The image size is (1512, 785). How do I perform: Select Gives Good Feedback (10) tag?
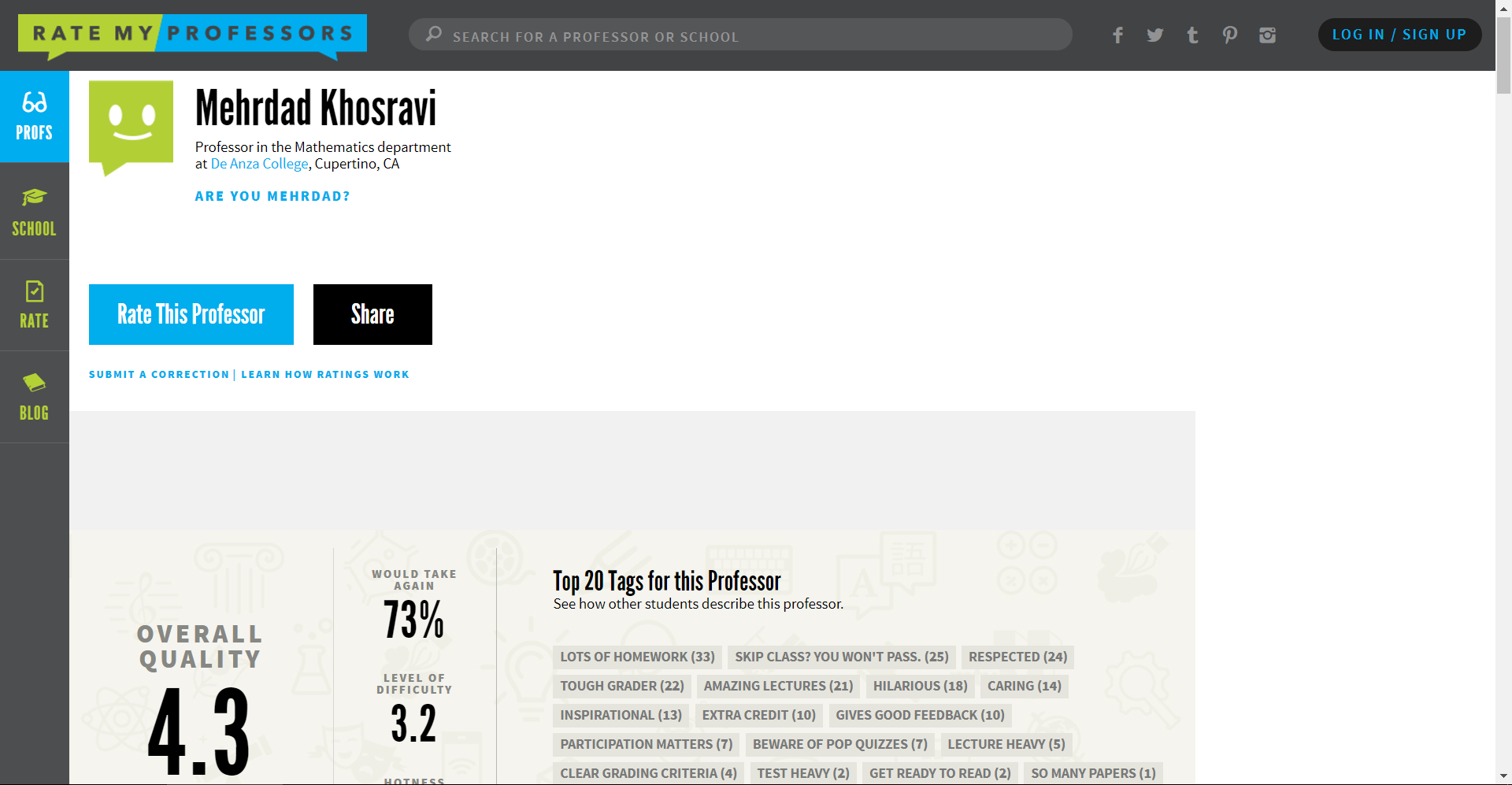tap(920, 715)
